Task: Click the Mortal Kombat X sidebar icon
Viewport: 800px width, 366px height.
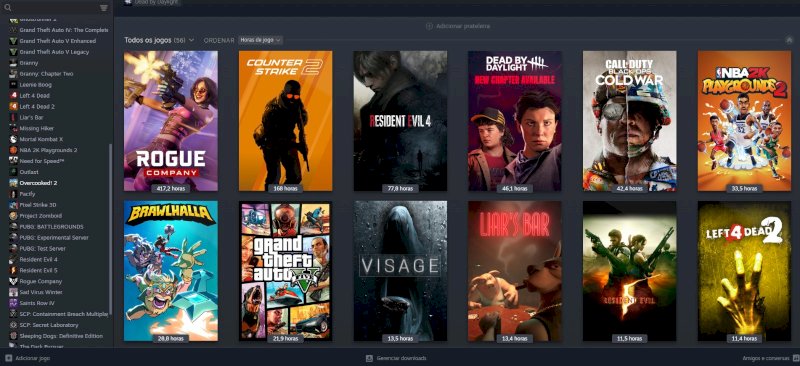Action: point(13,139)
